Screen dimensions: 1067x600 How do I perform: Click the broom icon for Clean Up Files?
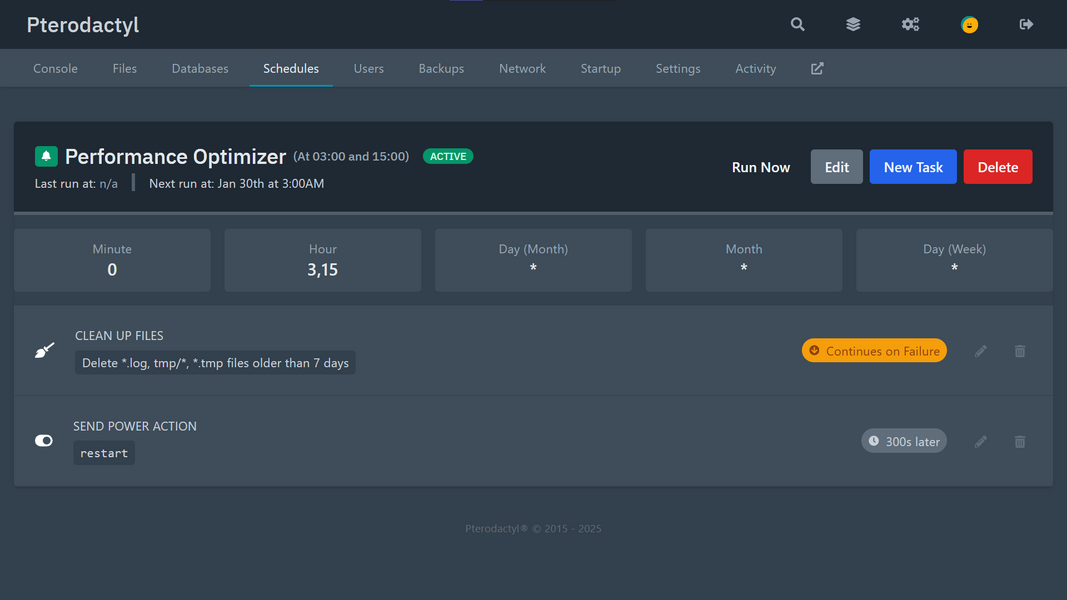45,350
